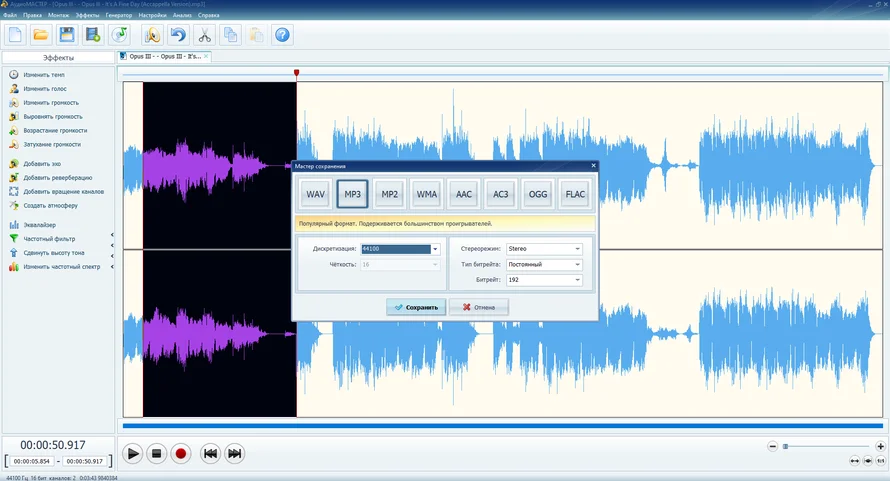
Task: Open the Правка menu
Action: click(32, 15)
